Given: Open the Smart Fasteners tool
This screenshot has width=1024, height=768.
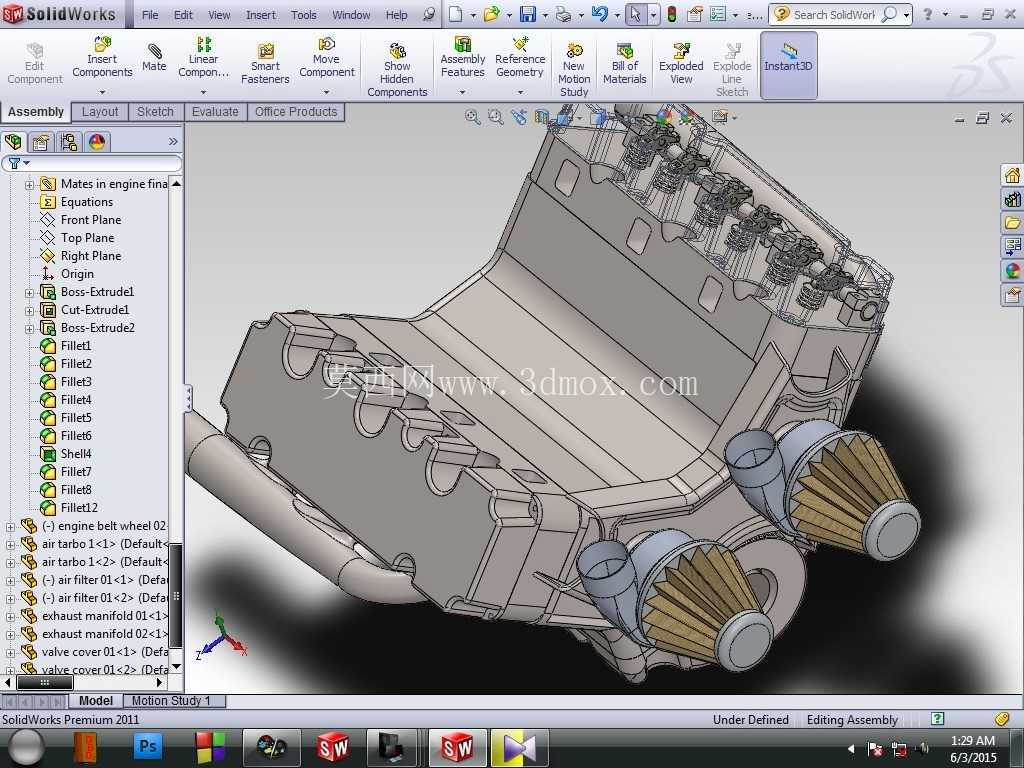Looking at the screenshot, I should [x=265, y=65].
